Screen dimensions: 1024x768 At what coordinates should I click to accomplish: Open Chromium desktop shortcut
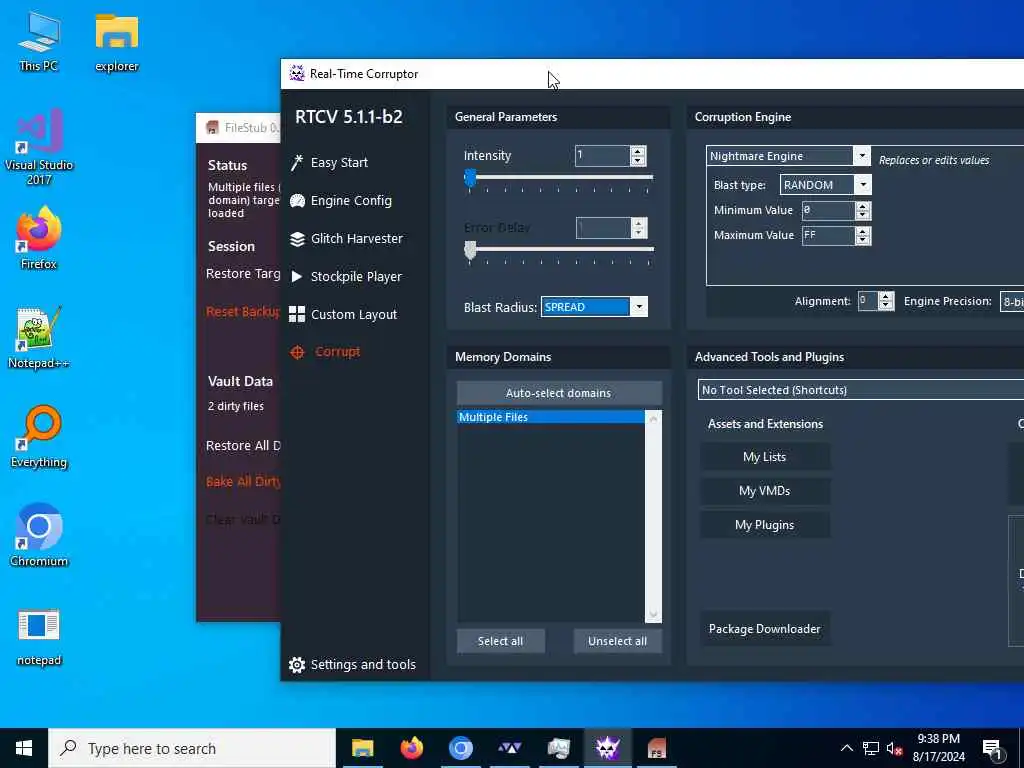click(39, 536)
